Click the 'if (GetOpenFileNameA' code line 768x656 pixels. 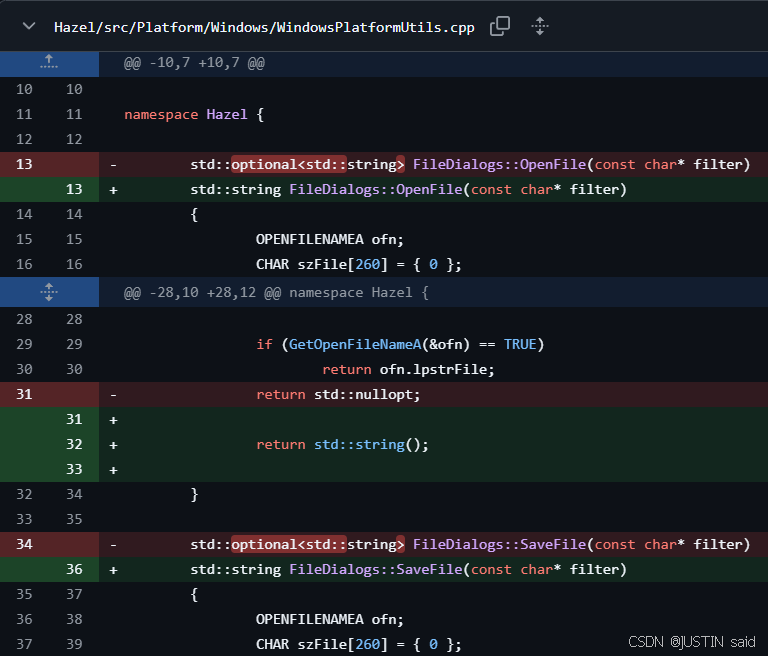(400, 344)
